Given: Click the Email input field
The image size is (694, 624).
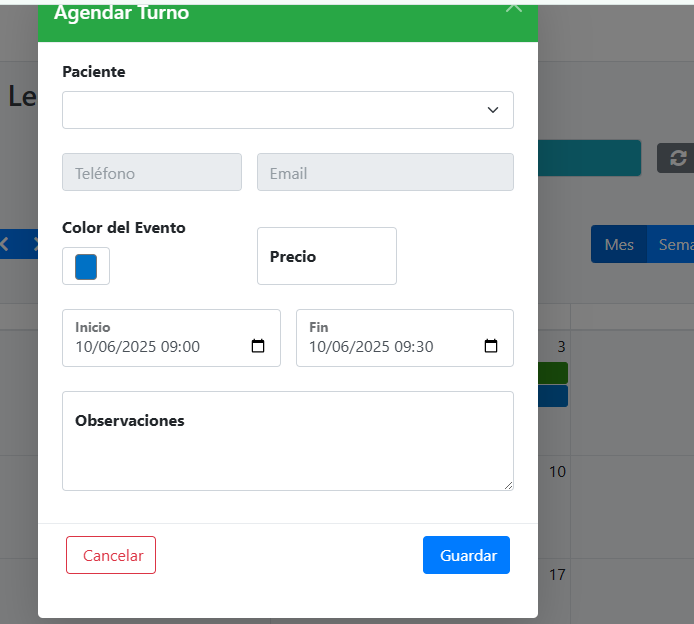Looking at the screenshot, I should coord(385,172).
